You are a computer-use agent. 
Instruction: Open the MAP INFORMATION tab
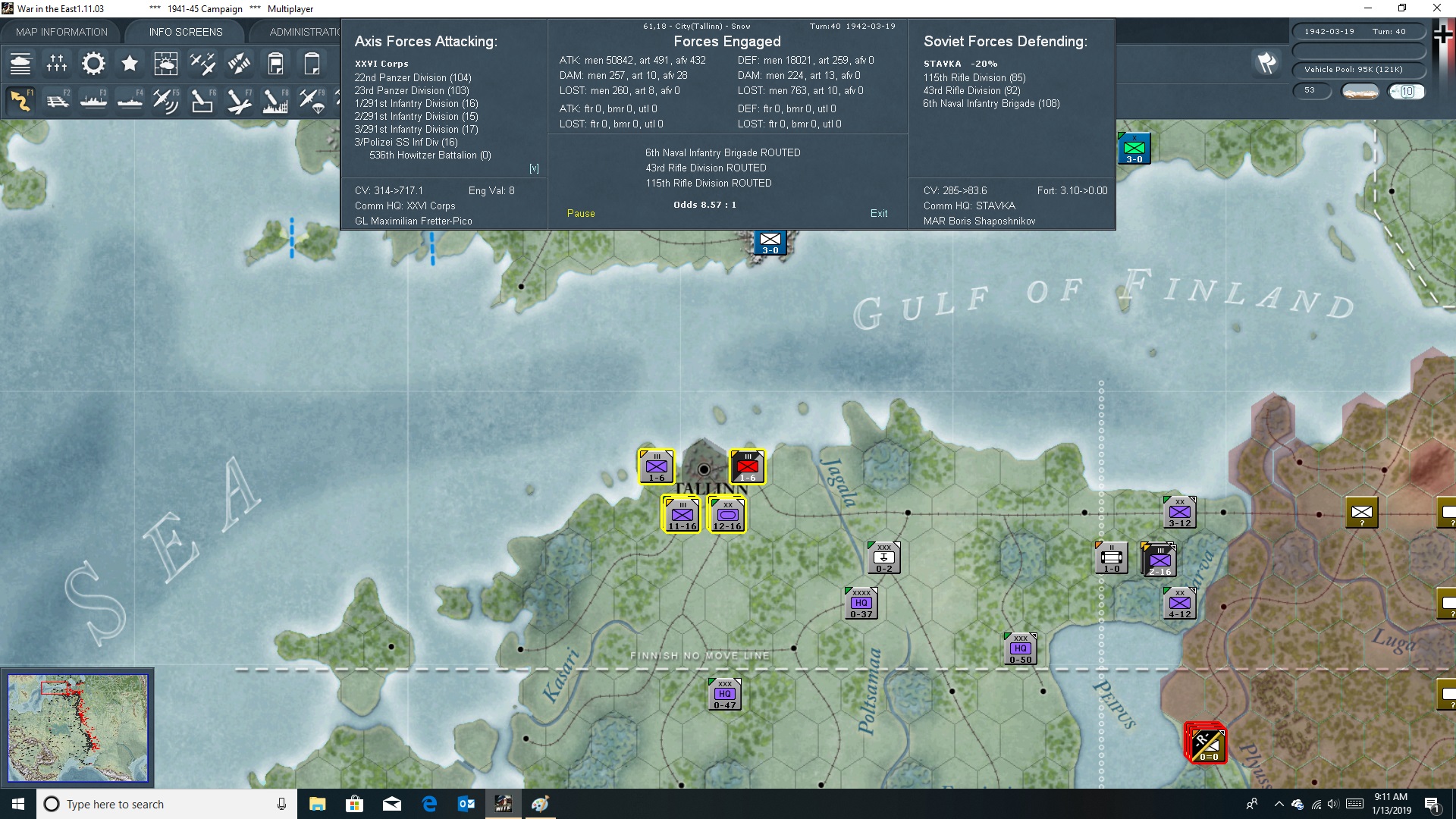(x=61, y=32)
